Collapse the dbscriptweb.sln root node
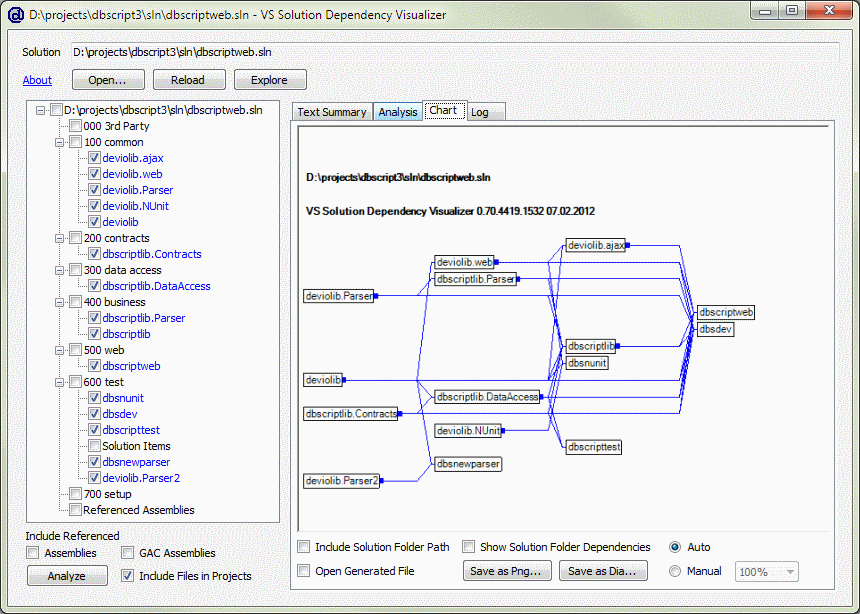This screenshot has width=860, height=614. (41, 110)
